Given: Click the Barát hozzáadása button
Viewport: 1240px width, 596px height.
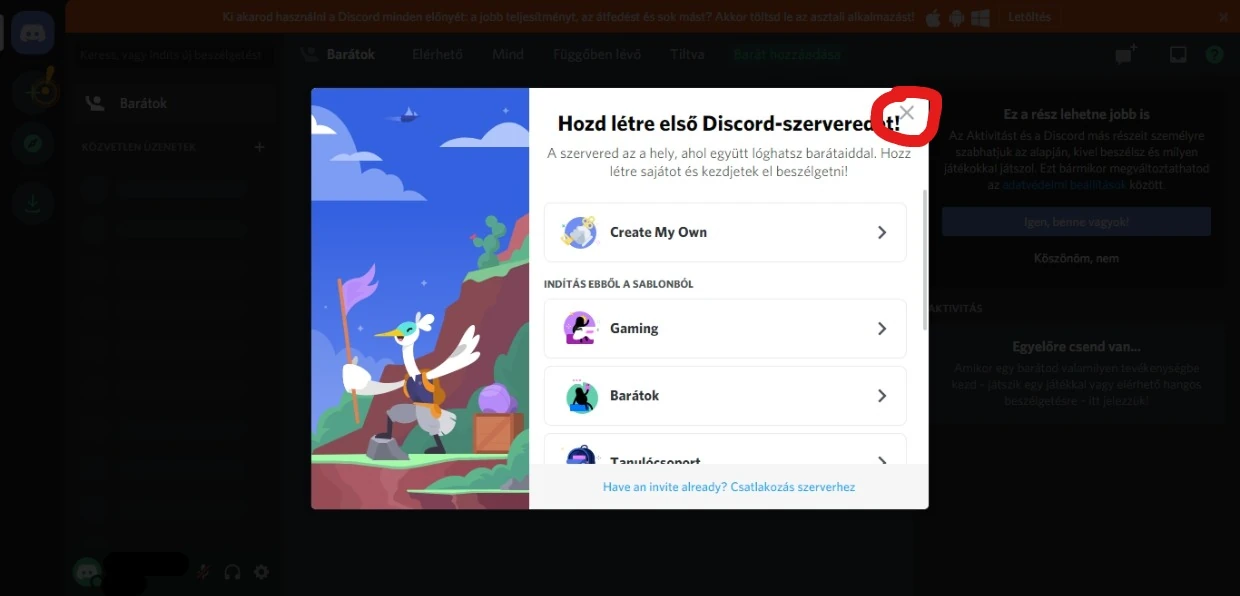Looking at the screenshot, I should coord(788,54).
